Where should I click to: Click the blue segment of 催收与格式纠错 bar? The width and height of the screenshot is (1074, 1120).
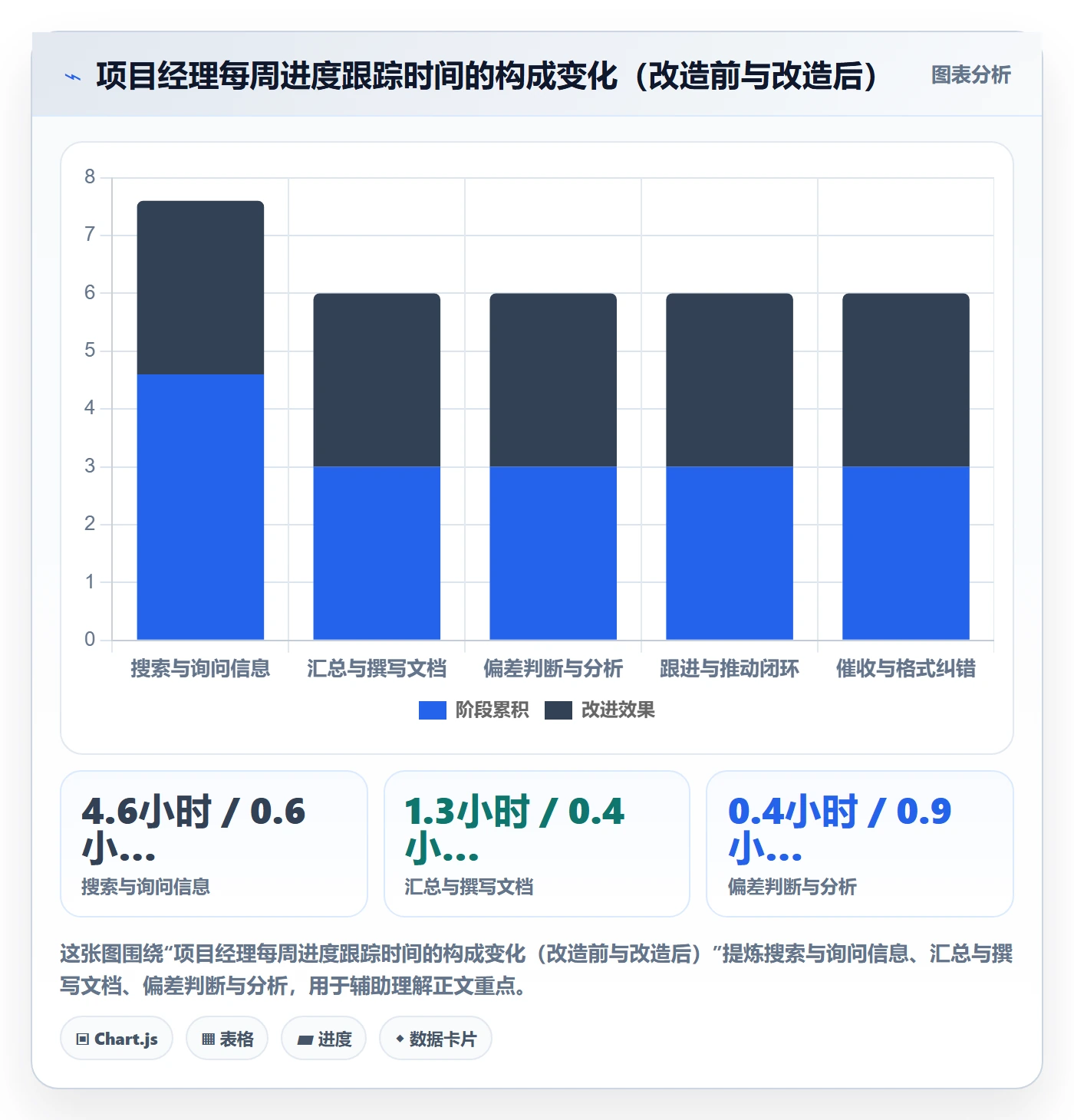tap(906, 553)
